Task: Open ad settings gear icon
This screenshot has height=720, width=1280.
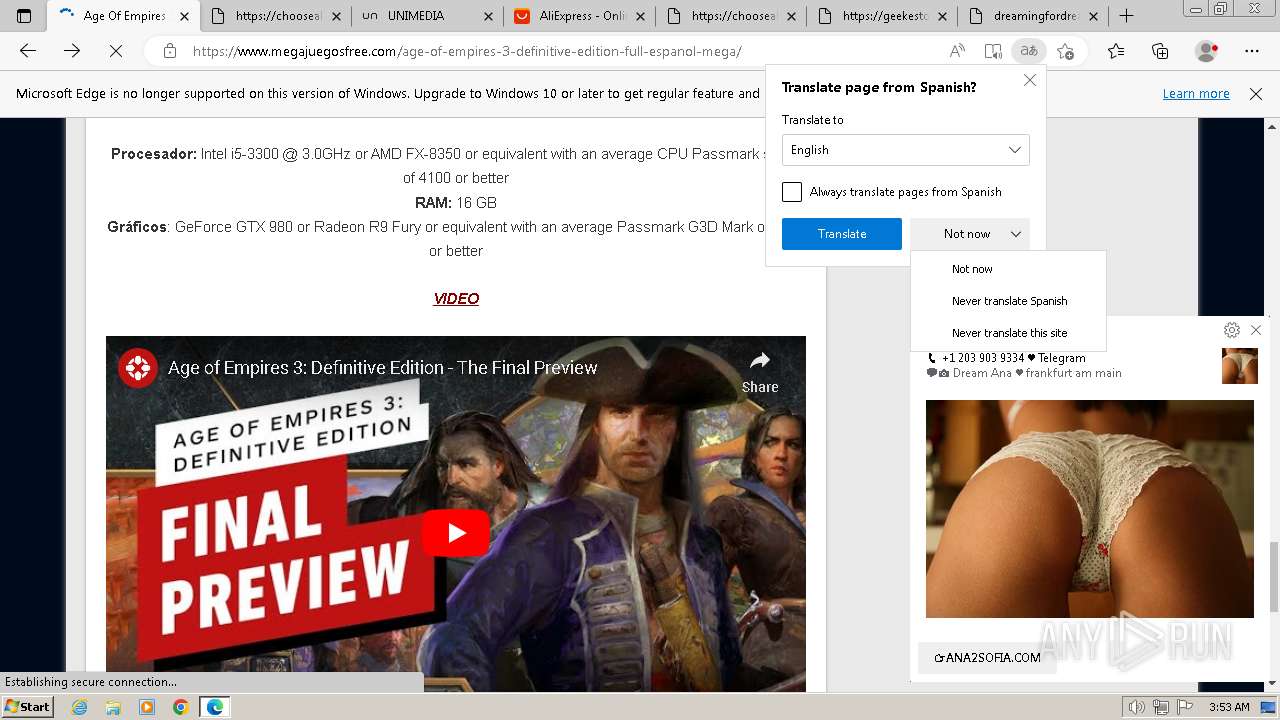Action: tap(1232, 330)
